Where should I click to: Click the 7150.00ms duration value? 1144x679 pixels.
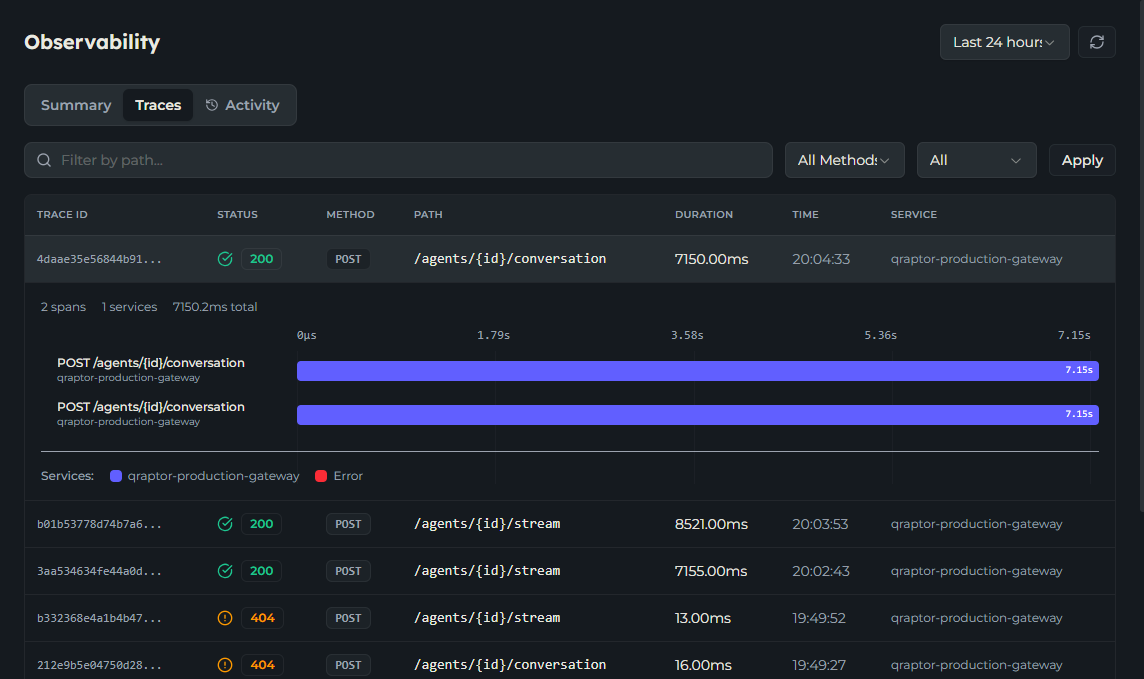click(x=711, y=259)
